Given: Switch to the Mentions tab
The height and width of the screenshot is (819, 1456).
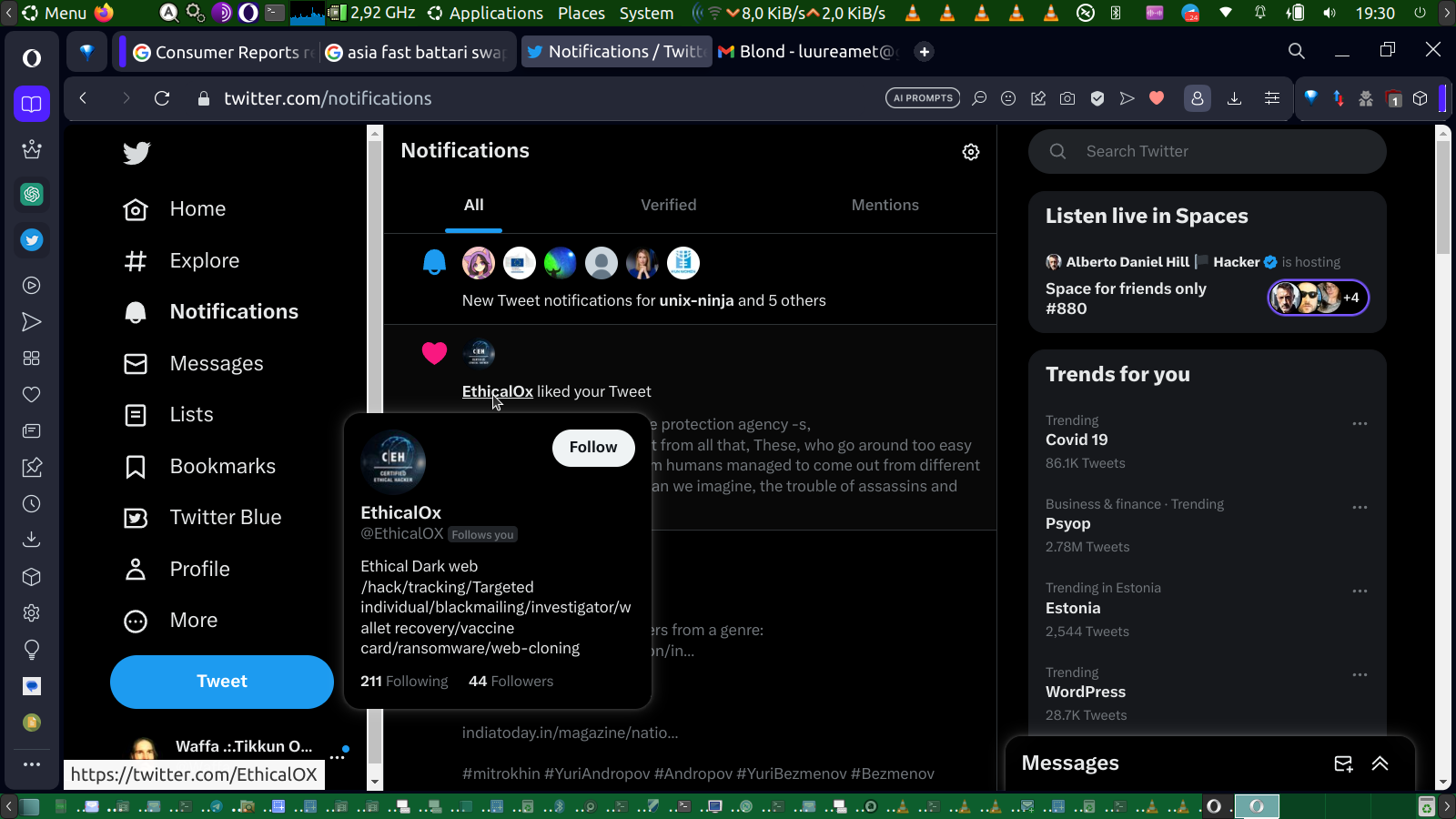Looking at the screenshot, I should point(885,206).
